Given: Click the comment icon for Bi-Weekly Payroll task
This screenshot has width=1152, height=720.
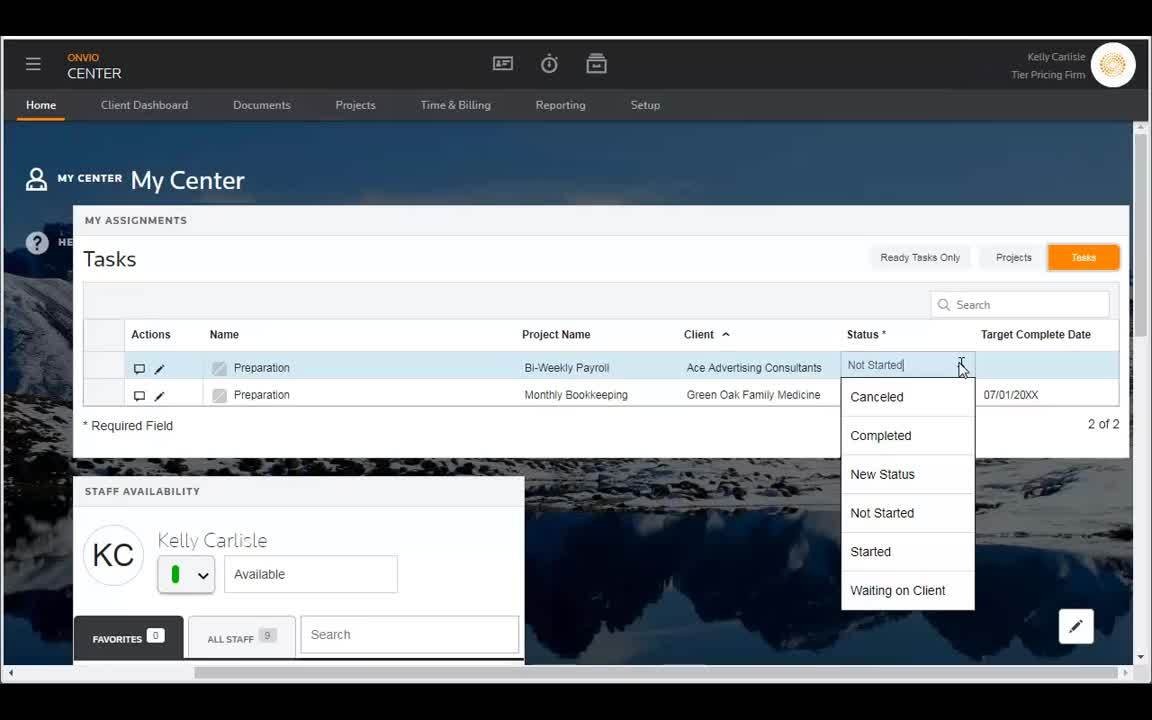Looking at the screenshot, I should (x=139, y=368).
